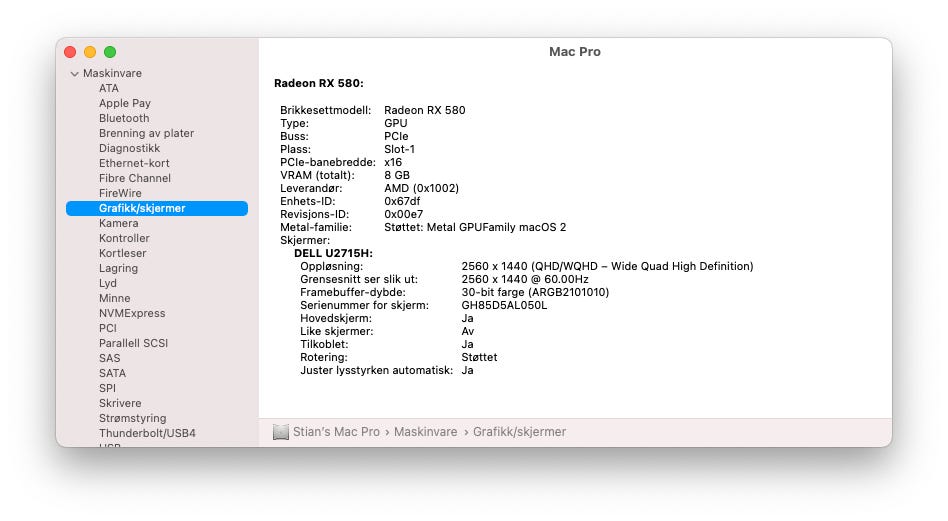Open the Kamera entry
The height and width of the screenshot is (521, 948).
click(118, 223)
